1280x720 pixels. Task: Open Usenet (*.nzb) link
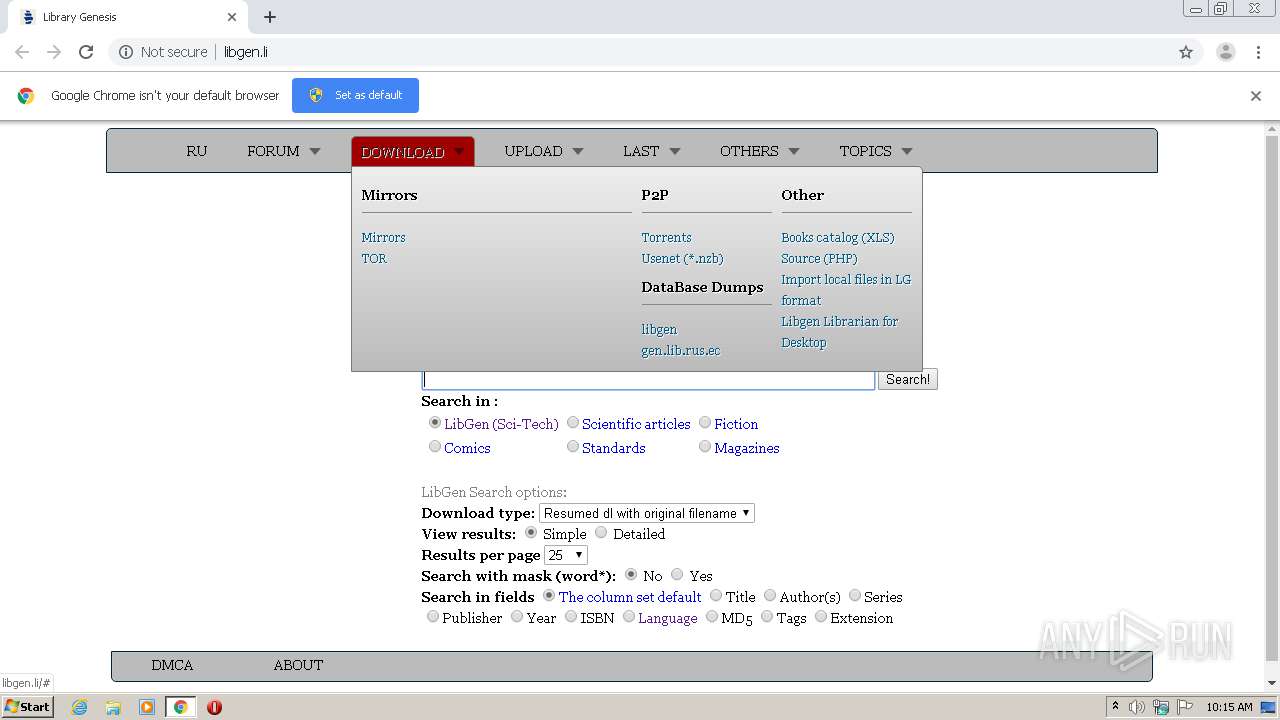pos(682,259)
